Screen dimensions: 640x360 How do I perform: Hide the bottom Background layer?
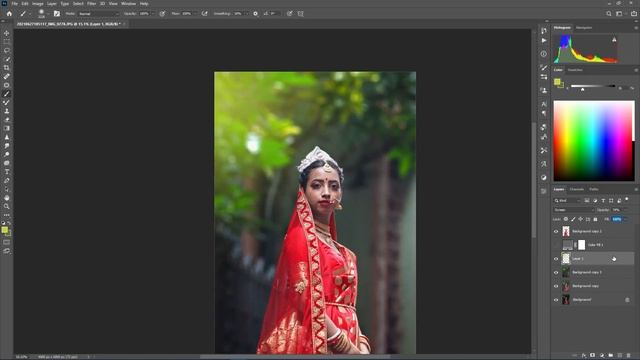[556, 300]
